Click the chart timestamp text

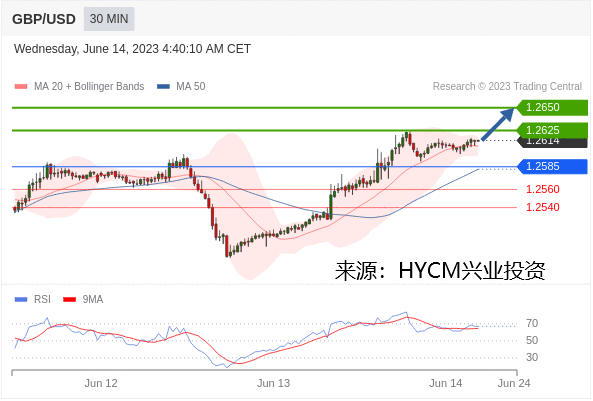pyautogui.click(x=132, y=49)
